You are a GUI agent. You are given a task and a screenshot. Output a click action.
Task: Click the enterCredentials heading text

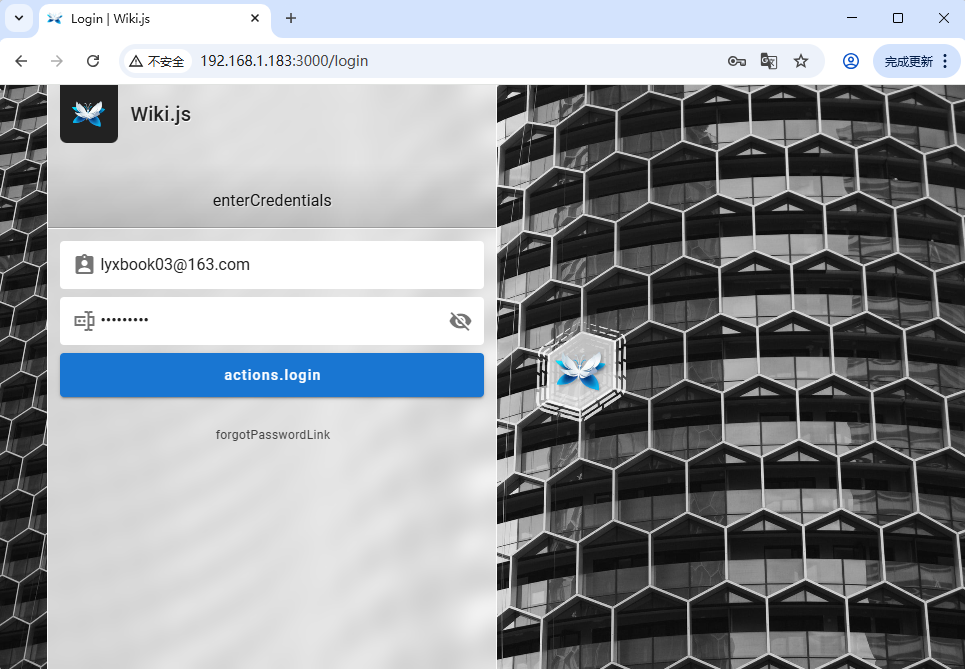[272, 201]
